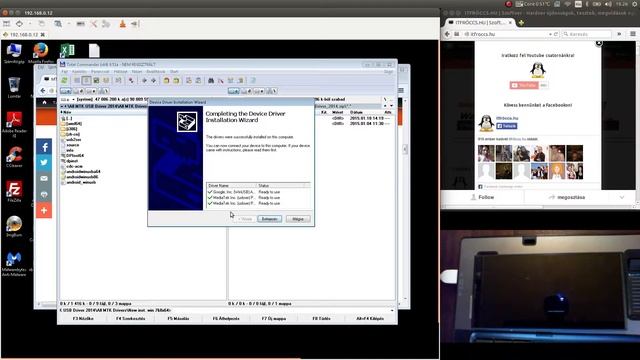Open the Beállítások menu
The width and height of the screenshot is (640, 360).
(x=156, y=71)
